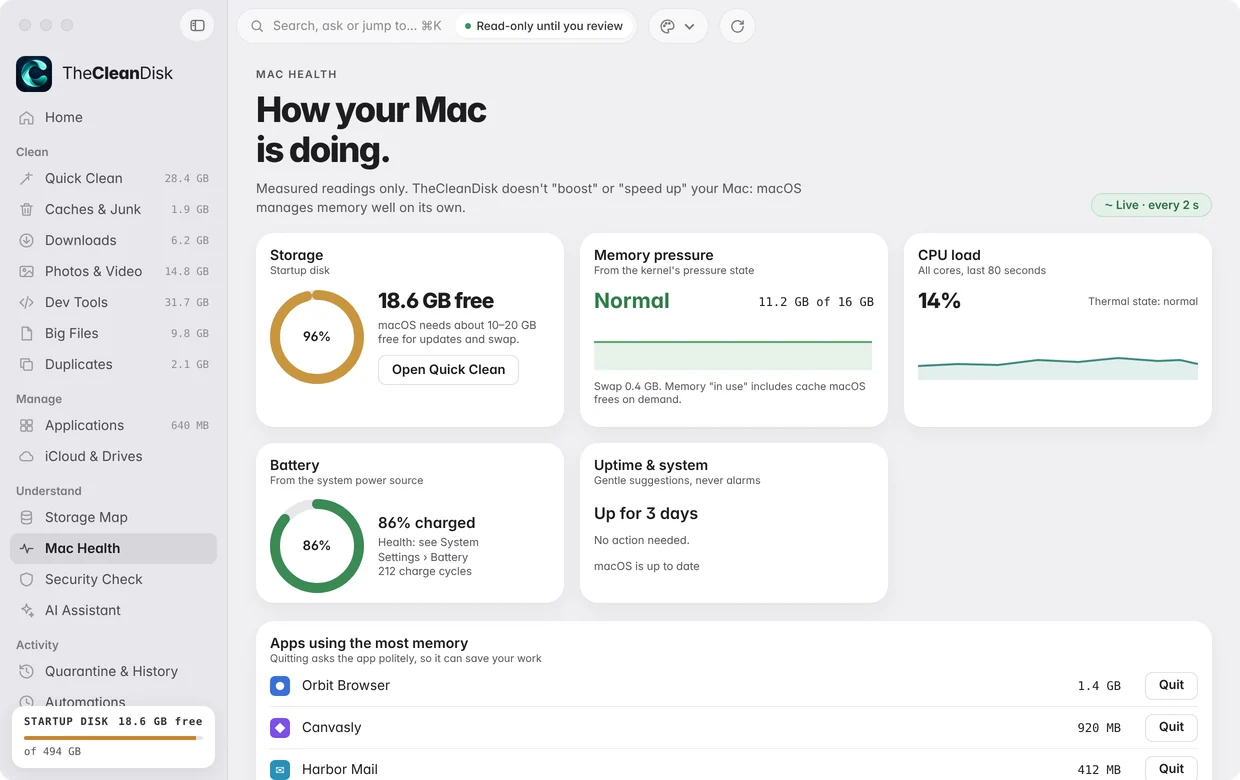Click TheCleanDisk app logo
The height and width of the screenshot is (780, 1240).
34,74
